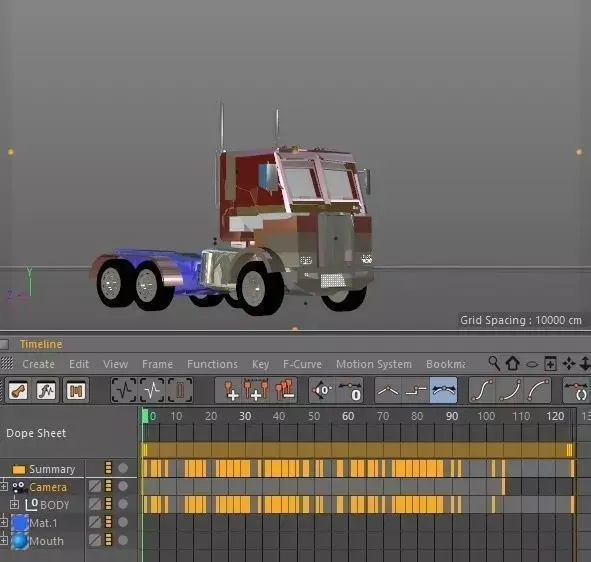Click the BODY null object icon
The image size is (591, 562).
31,505
